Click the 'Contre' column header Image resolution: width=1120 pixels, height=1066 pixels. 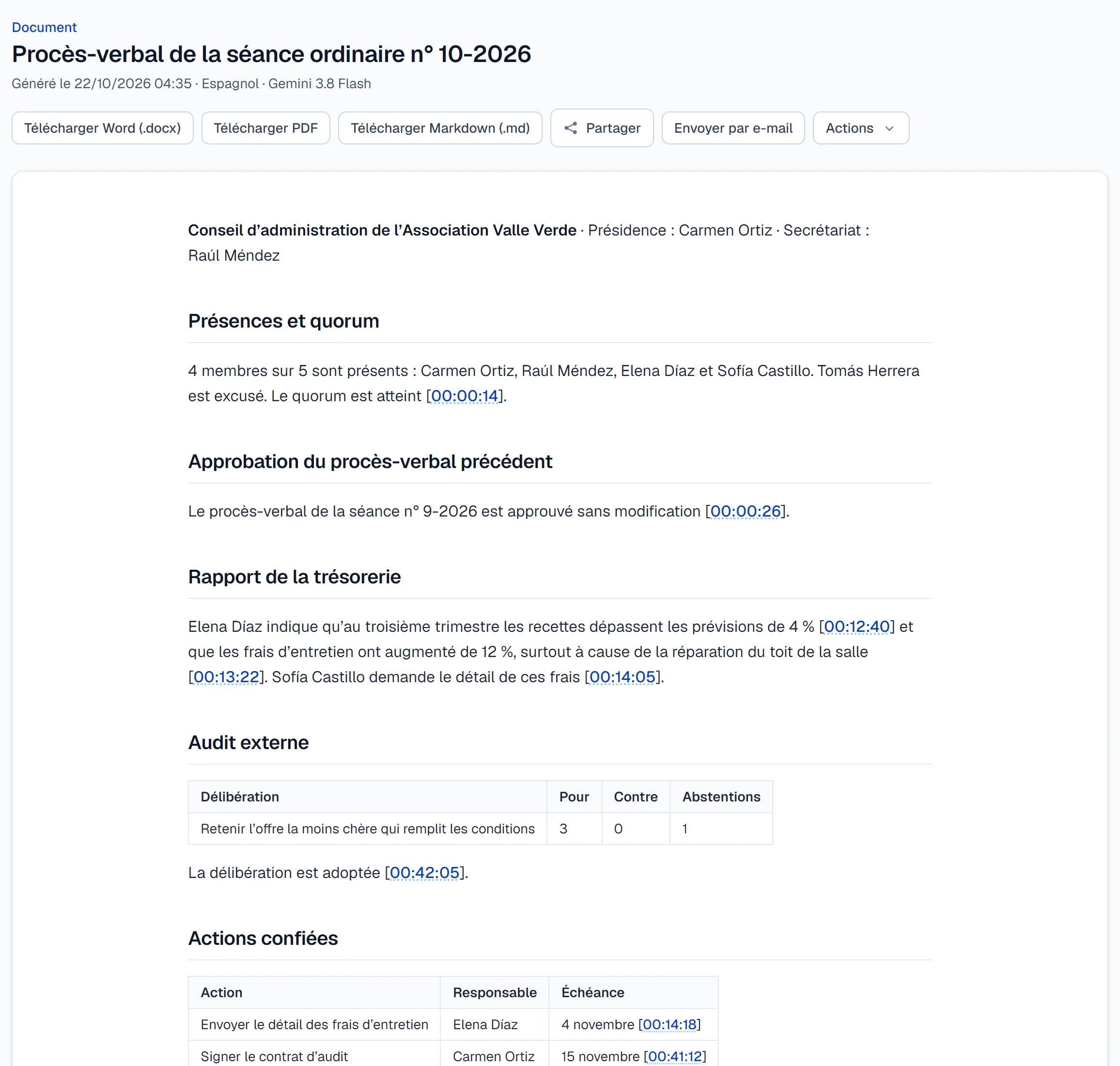pyautogui.click(x=636, y=797)
